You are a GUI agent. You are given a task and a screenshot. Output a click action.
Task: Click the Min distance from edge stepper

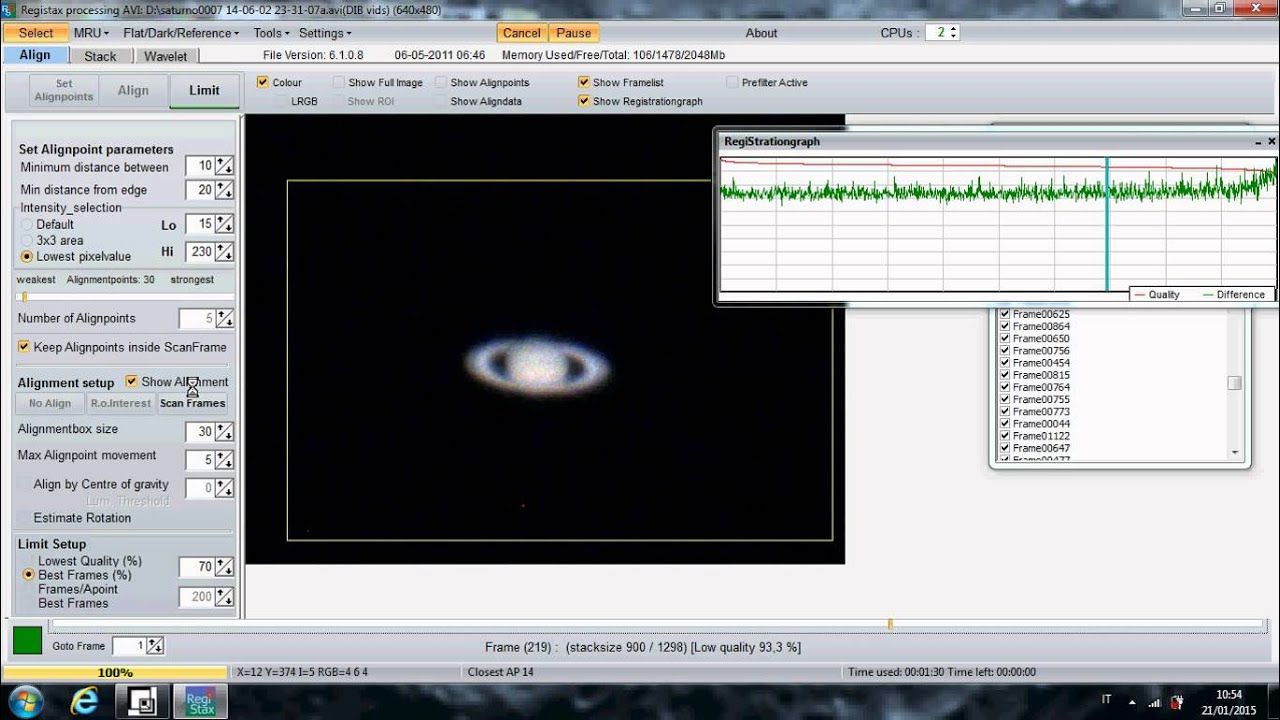coord(225,190)
